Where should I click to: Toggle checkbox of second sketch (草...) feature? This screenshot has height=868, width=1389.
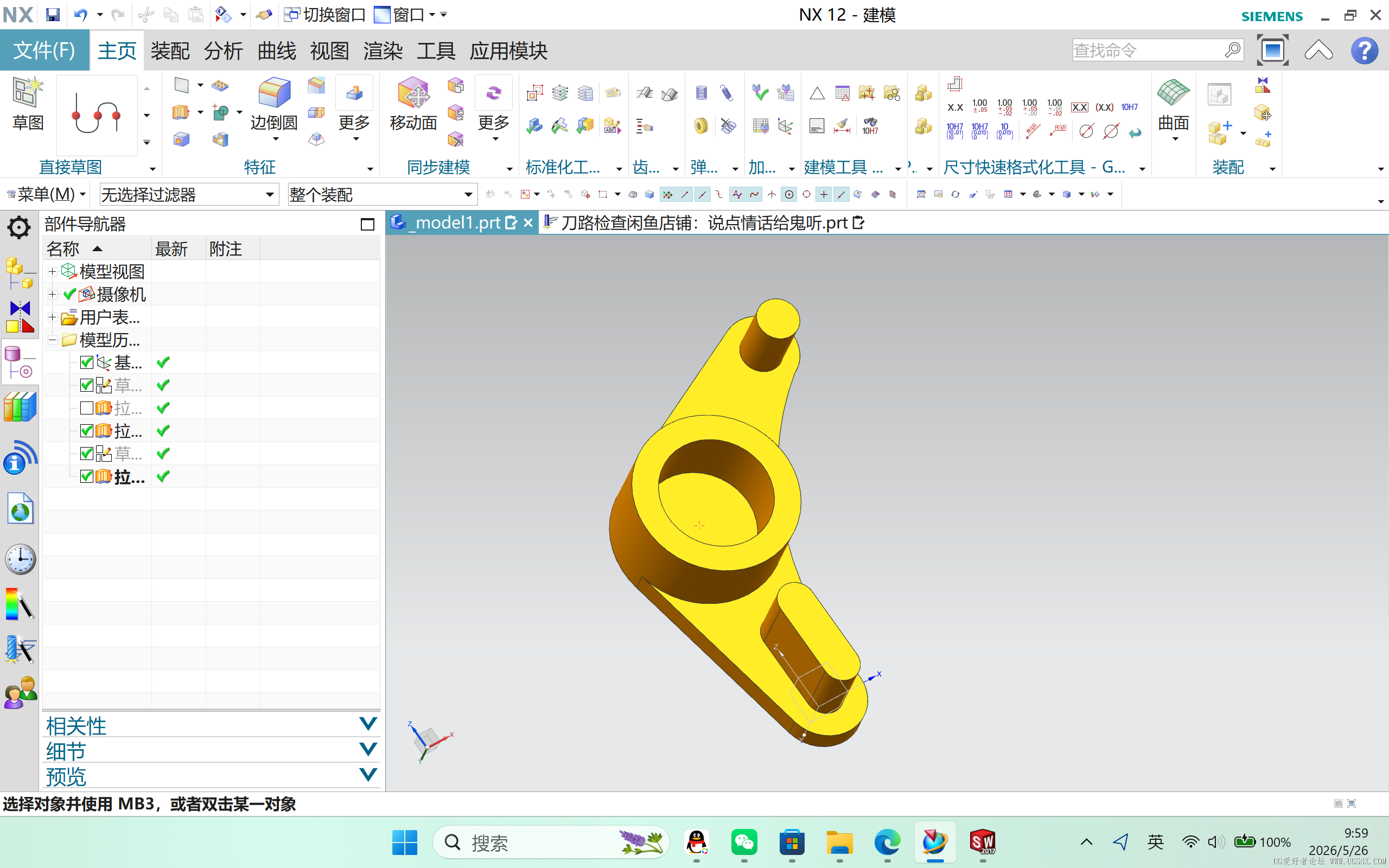click(87, 454)
